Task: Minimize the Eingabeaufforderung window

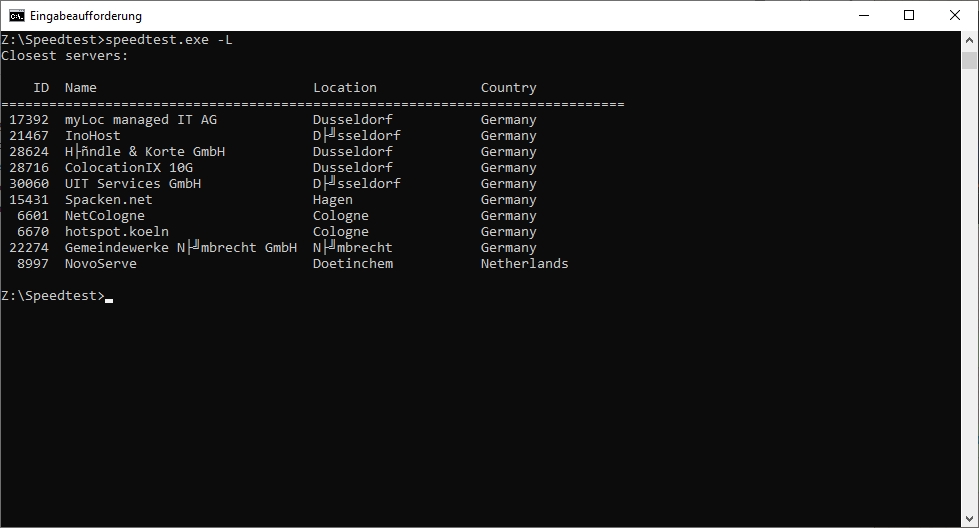Action: click(864, 16)
